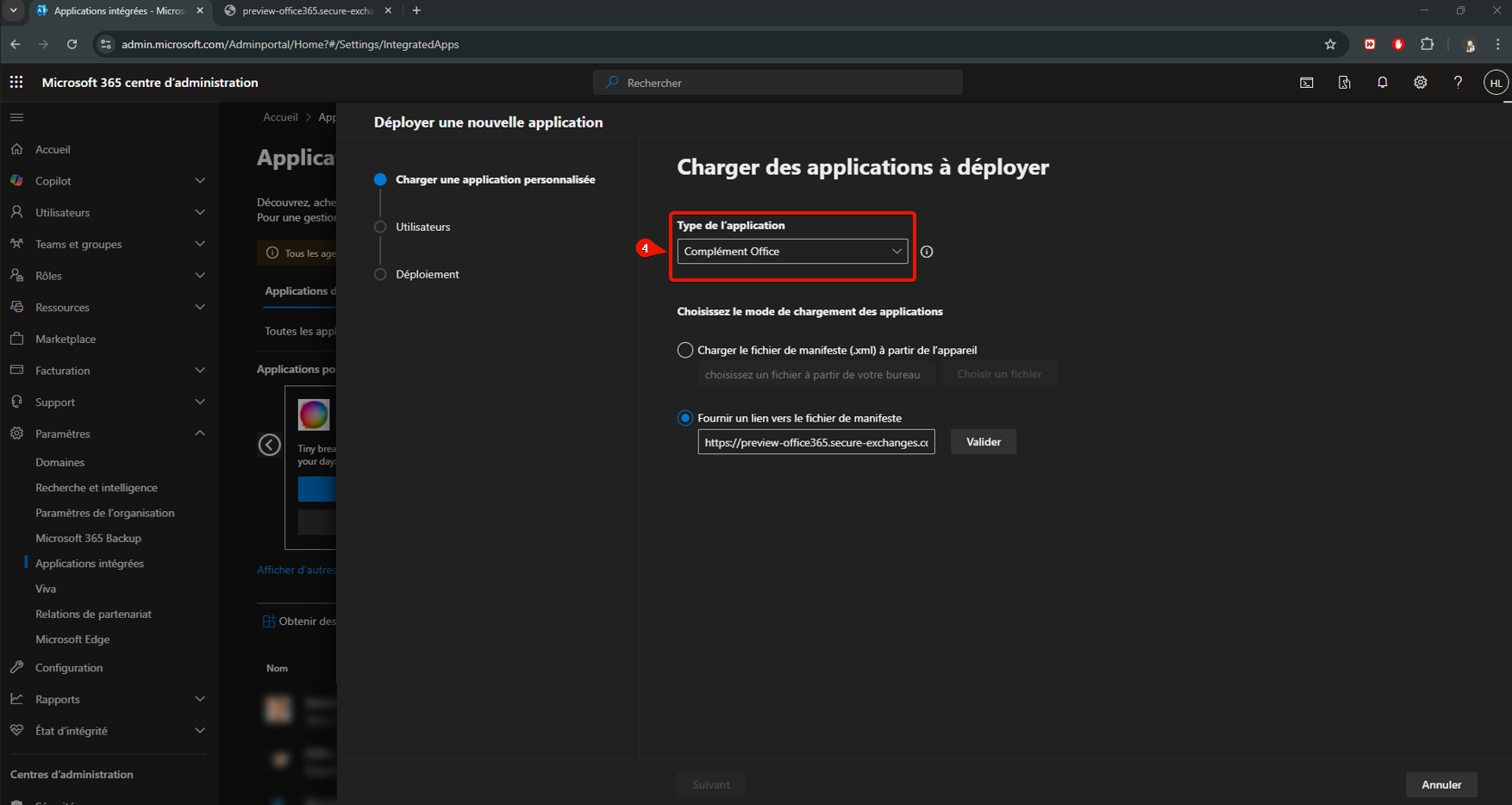Click Centres d'administration heading
Screen dimensions: 1512x805
[x=72, y=775]
